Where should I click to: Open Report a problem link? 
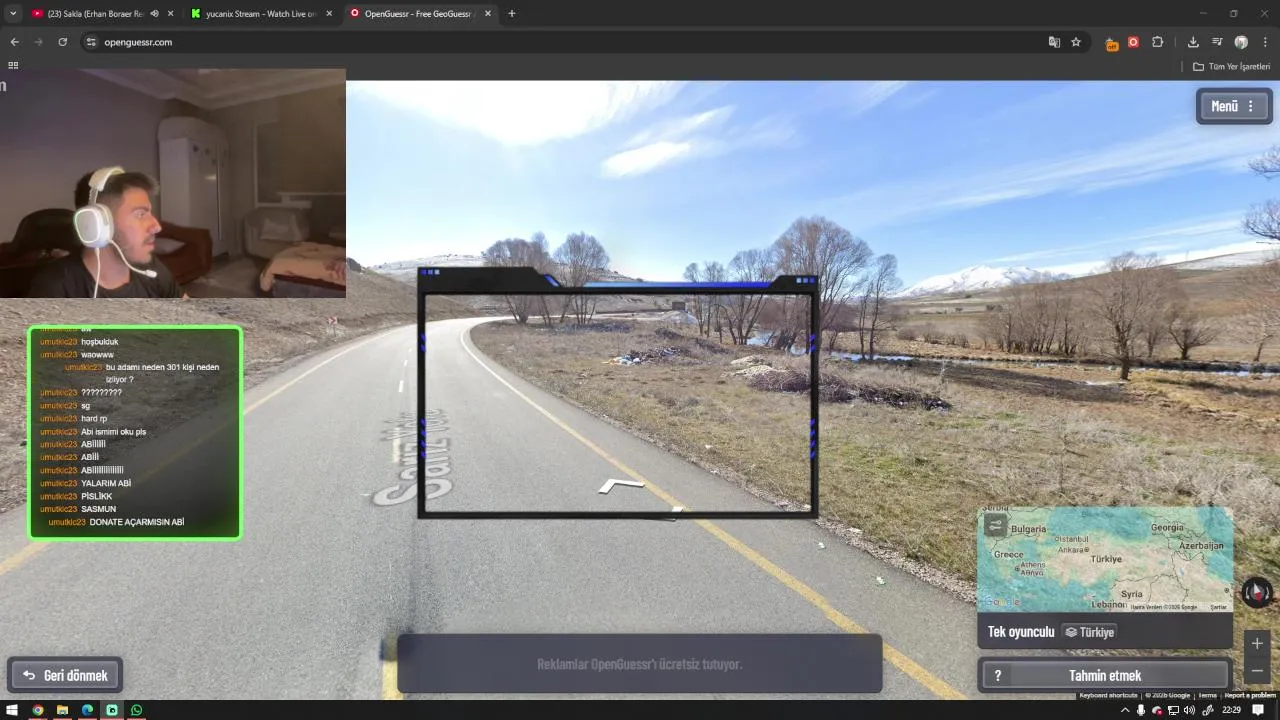[1250, 695]
